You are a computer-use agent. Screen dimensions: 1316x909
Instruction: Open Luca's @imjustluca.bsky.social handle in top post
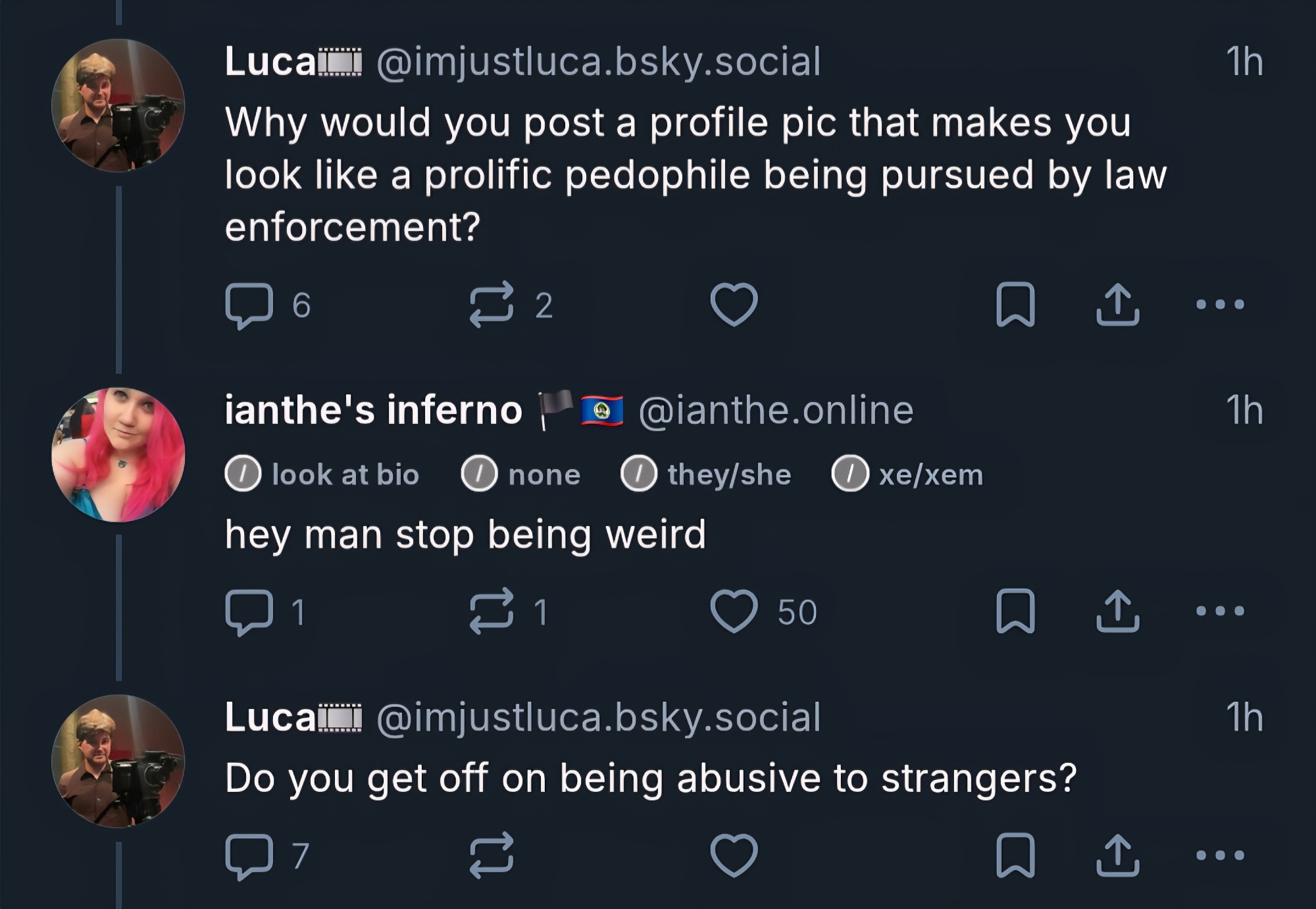point(598,62)
